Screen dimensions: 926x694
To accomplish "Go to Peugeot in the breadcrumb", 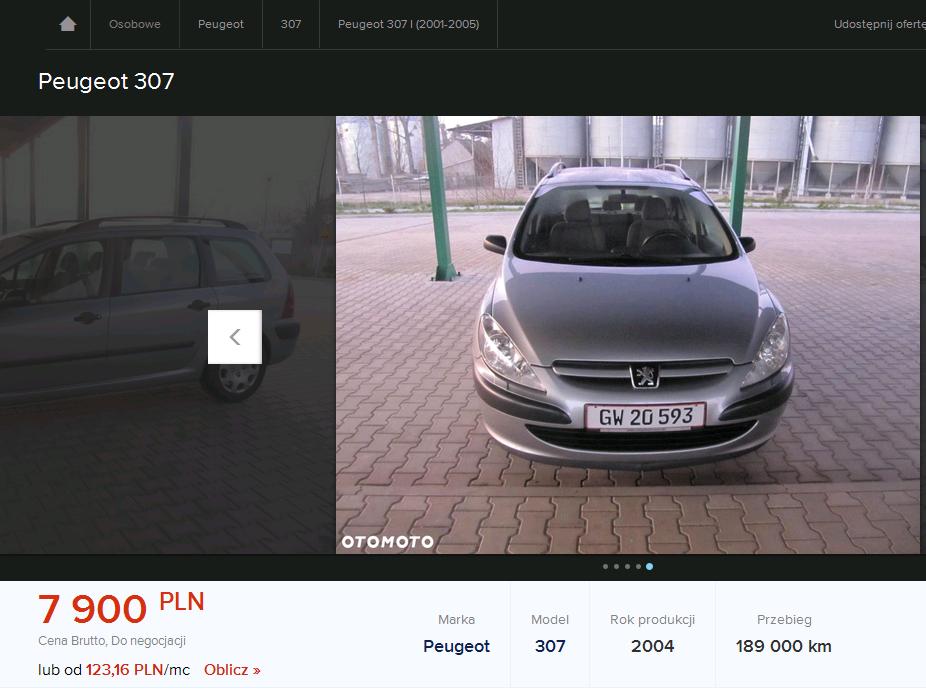I will pos(221,24).
